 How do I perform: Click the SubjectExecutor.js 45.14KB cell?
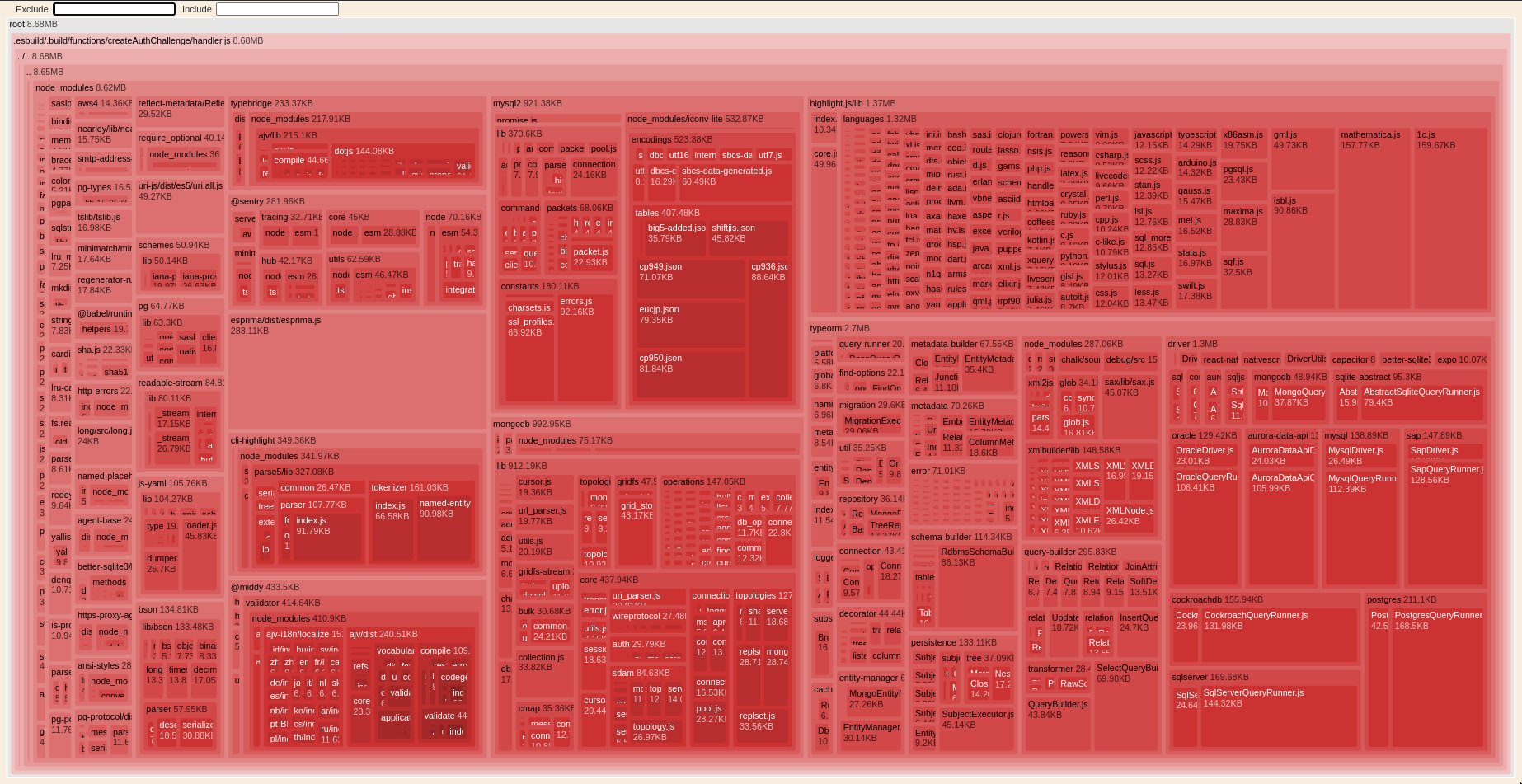point(977,730)
